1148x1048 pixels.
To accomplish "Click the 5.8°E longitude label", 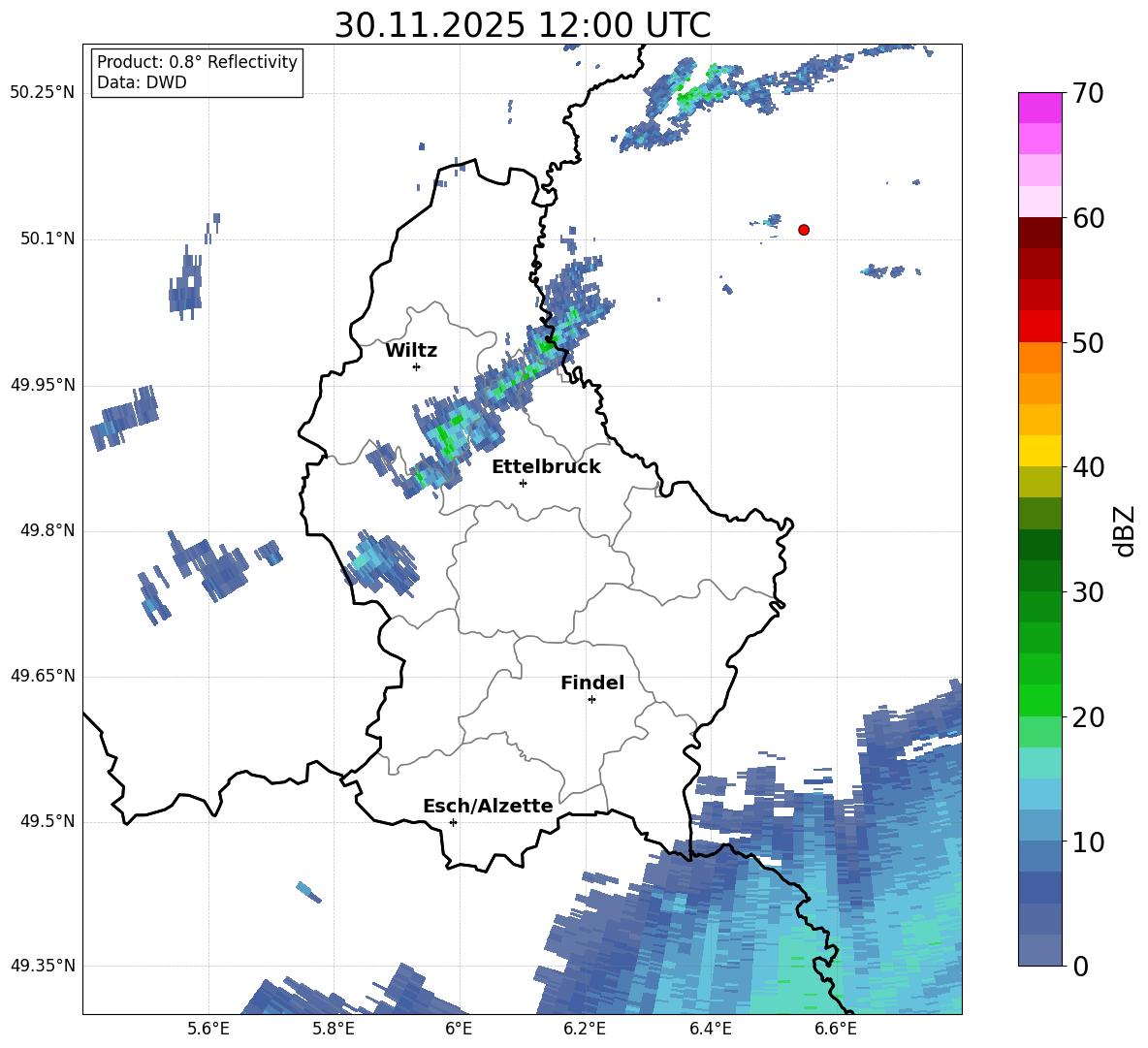I will pos(334,1029).
